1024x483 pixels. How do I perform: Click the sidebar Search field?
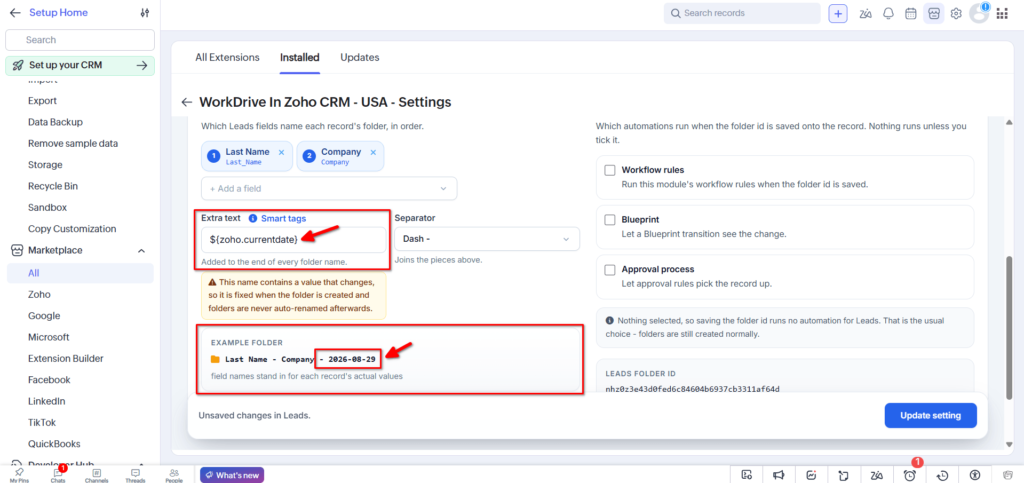coord(80,40)
